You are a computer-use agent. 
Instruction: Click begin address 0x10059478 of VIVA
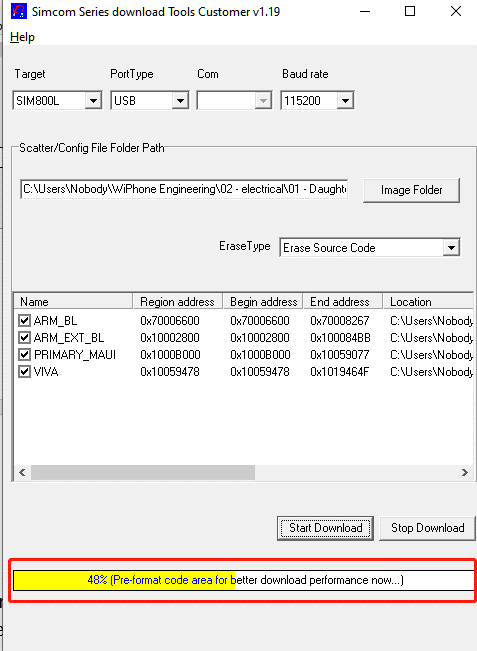coord(260,372)
